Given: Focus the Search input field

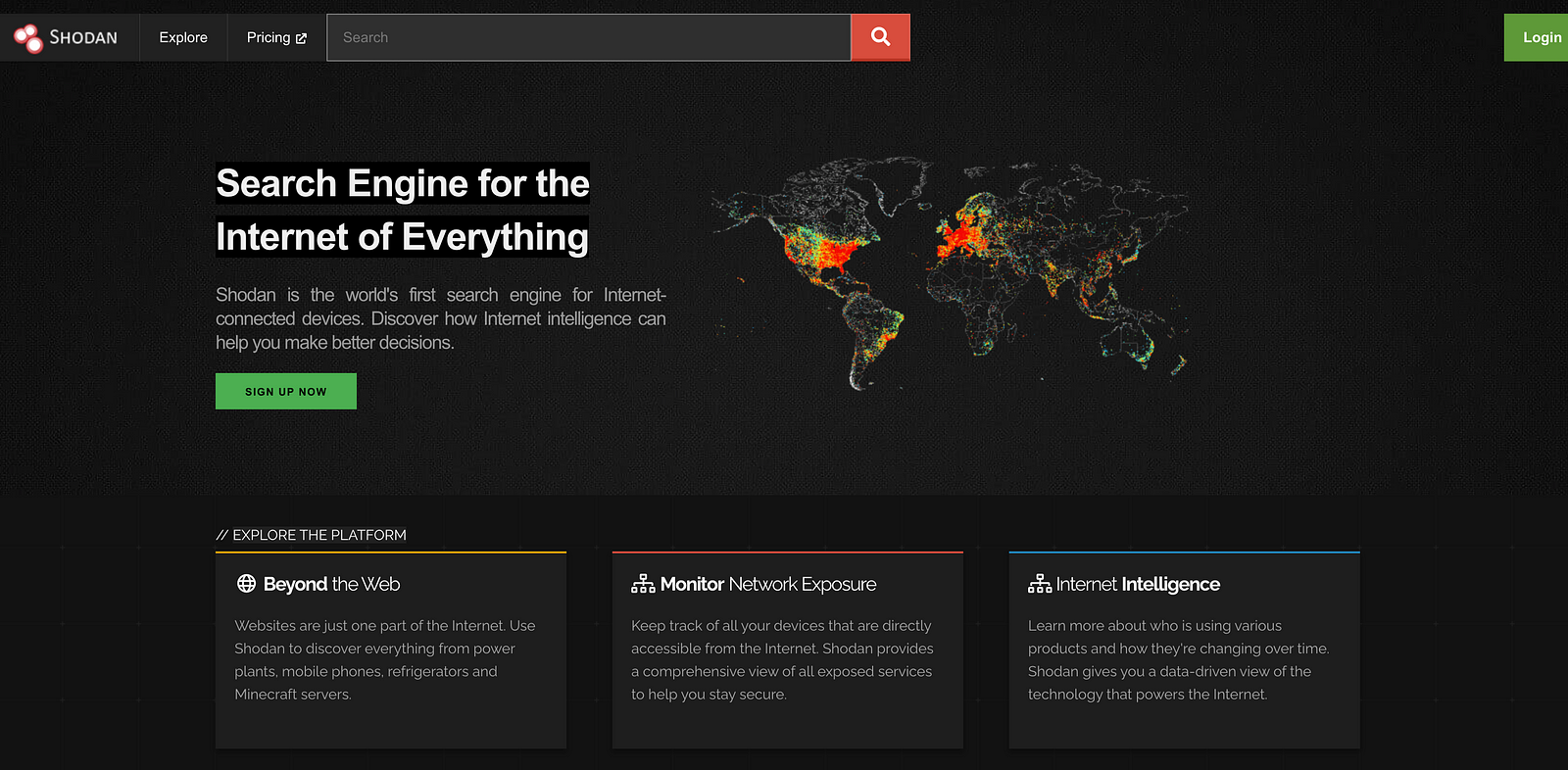Looking at the screenshot, I should 588,37.
